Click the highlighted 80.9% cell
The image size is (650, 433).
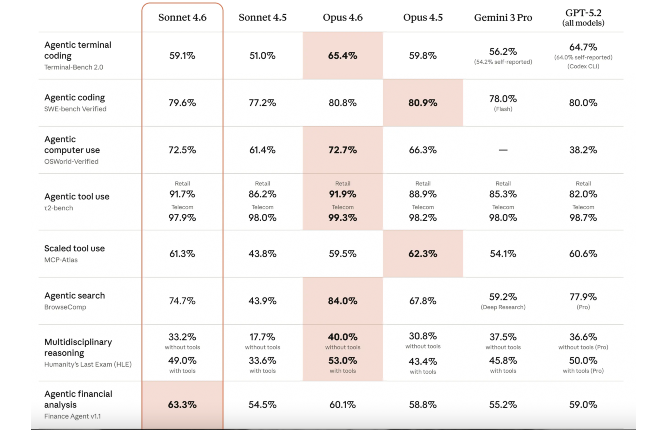422,101
